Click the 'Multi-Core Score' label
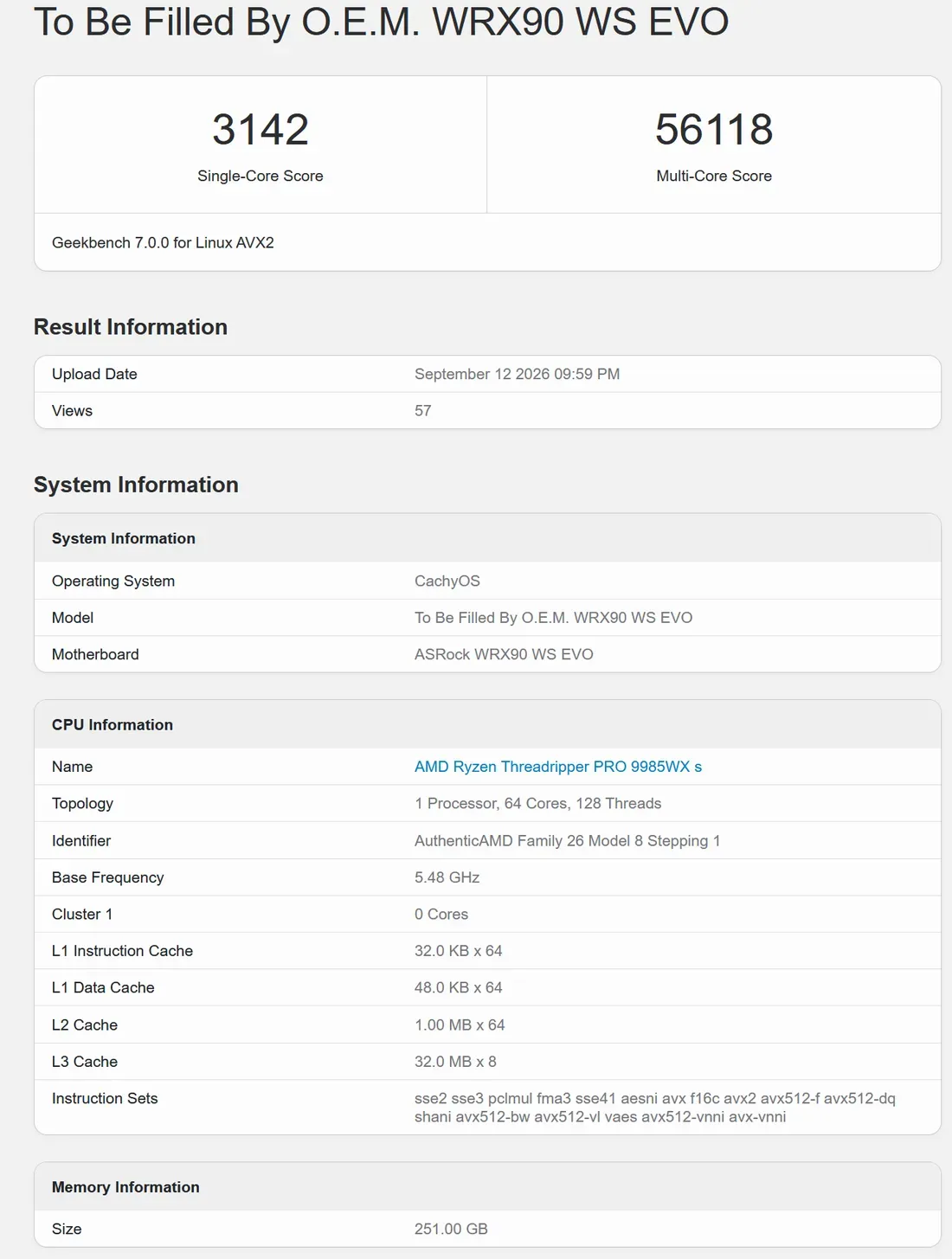Screen dimensions: 952x1259 coord(714,176)
